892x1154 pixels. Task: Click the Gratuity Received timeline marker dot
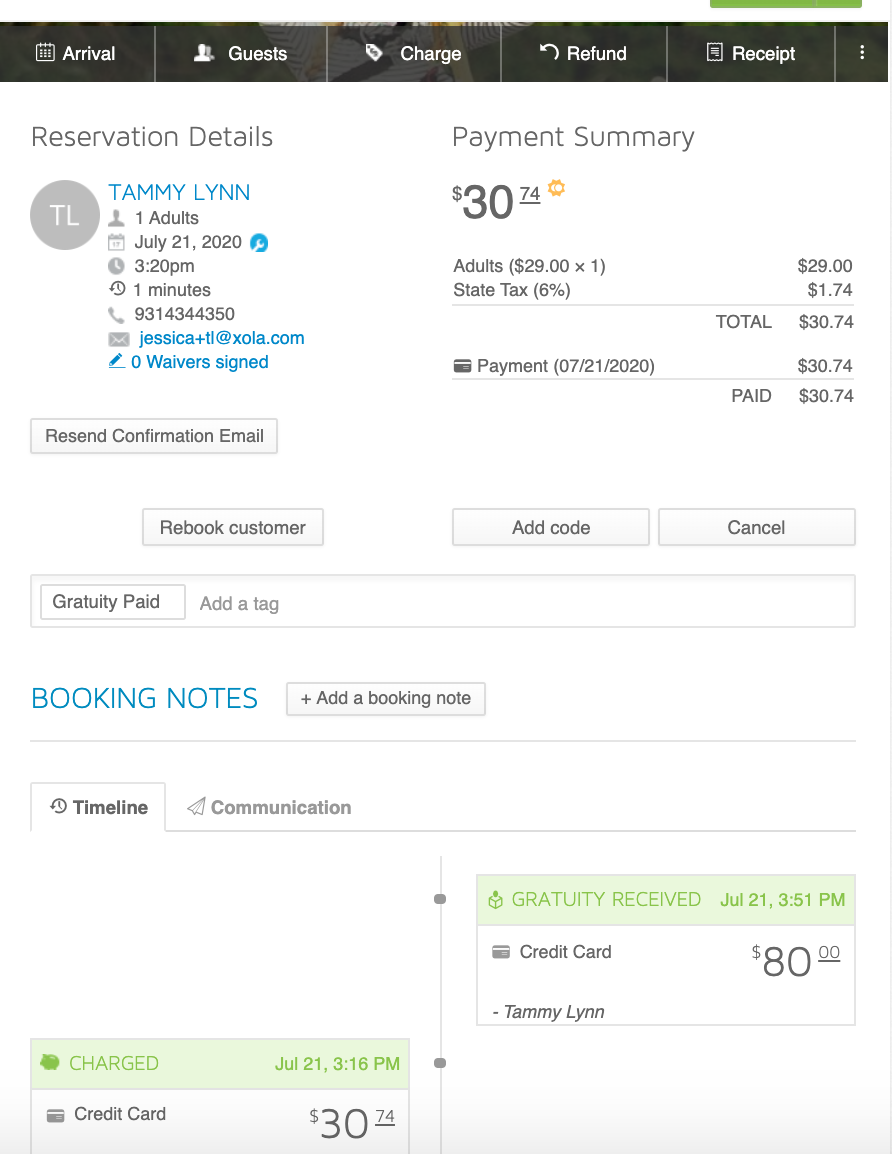click(x=440, y=899)
